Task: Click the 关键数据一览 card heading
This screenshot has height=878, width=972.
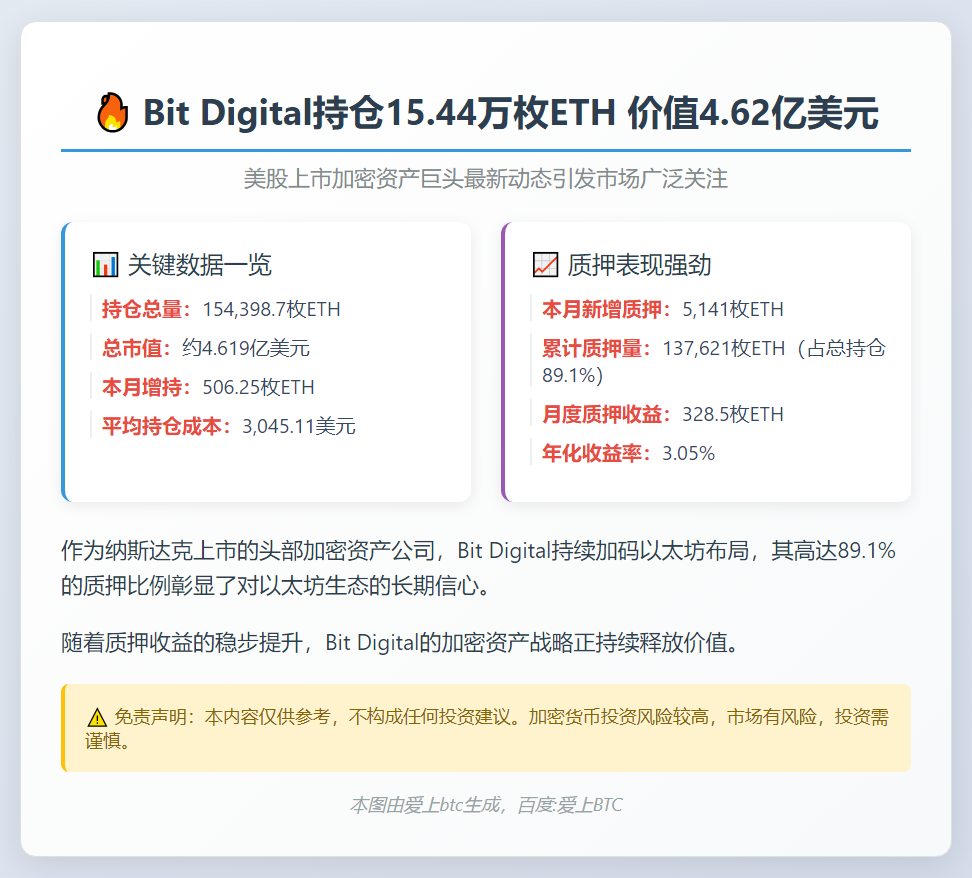Action: [200, 265]
